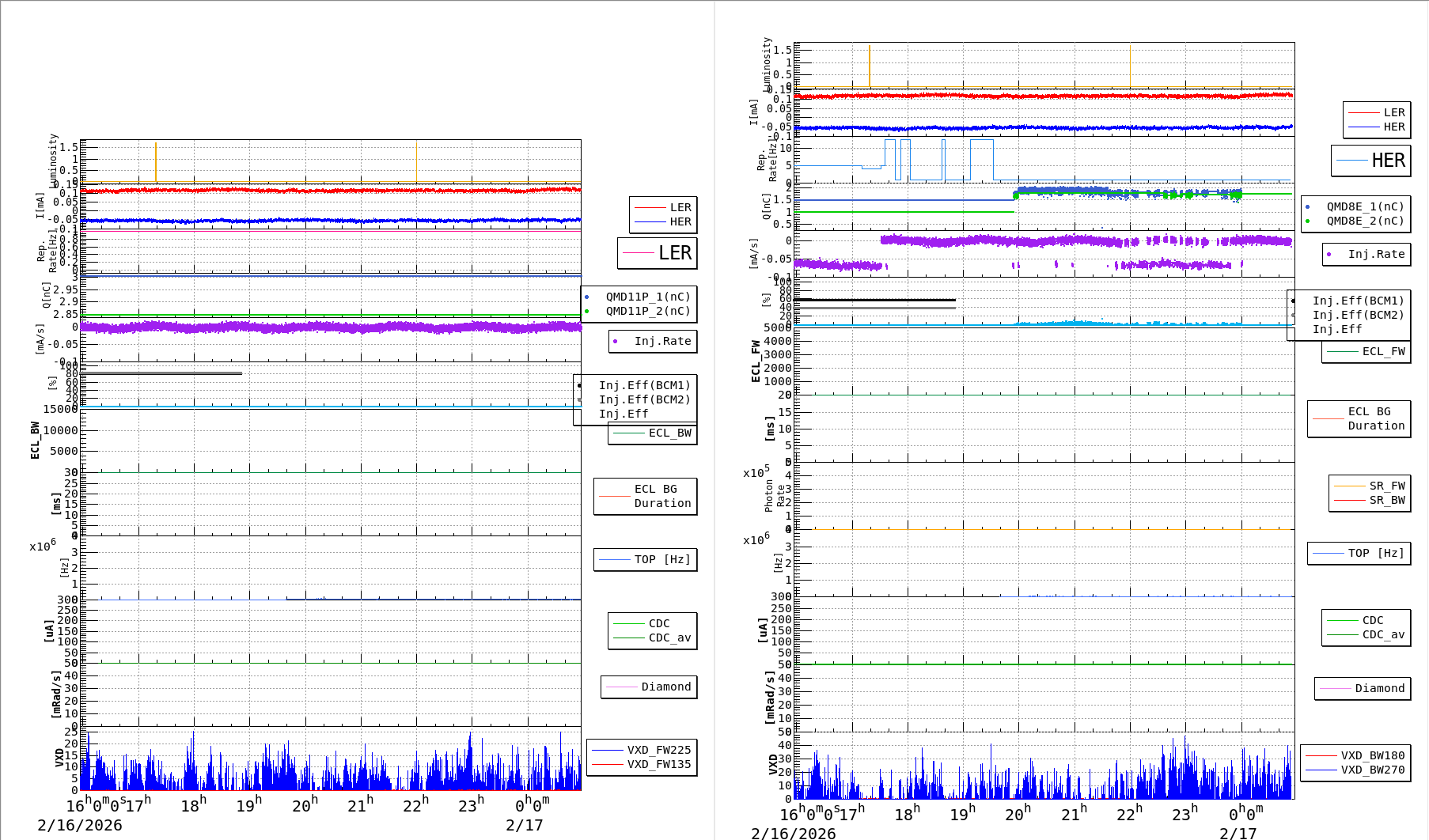
Task: Select the SR_FW orange legend entry
Action: coord(1369,486)
